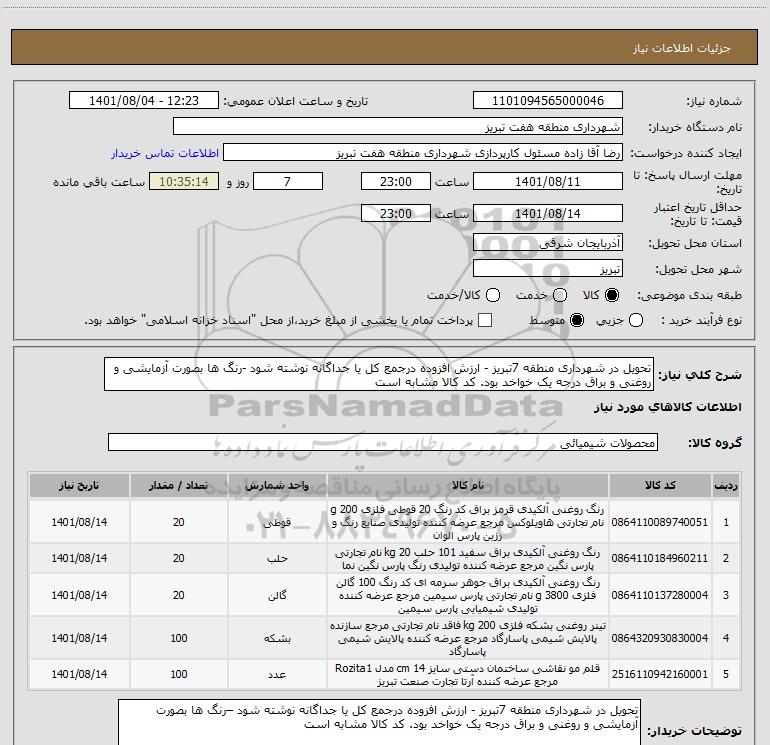Click the تعداد / مقدار column header
Image resolution: width=770 pixels, height=745 pixels.
179,486
